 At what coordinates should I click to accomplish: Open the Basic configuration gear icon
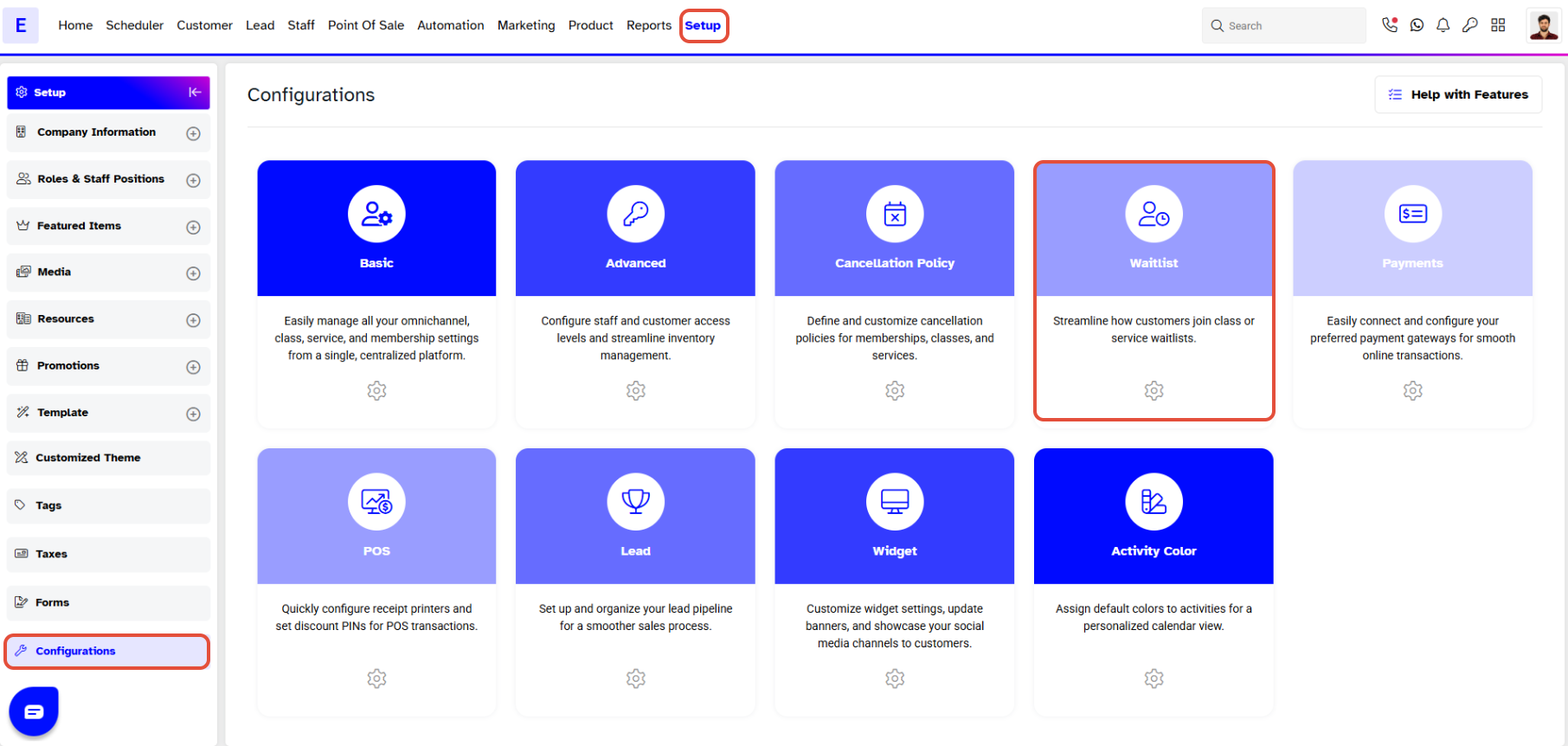376,390
